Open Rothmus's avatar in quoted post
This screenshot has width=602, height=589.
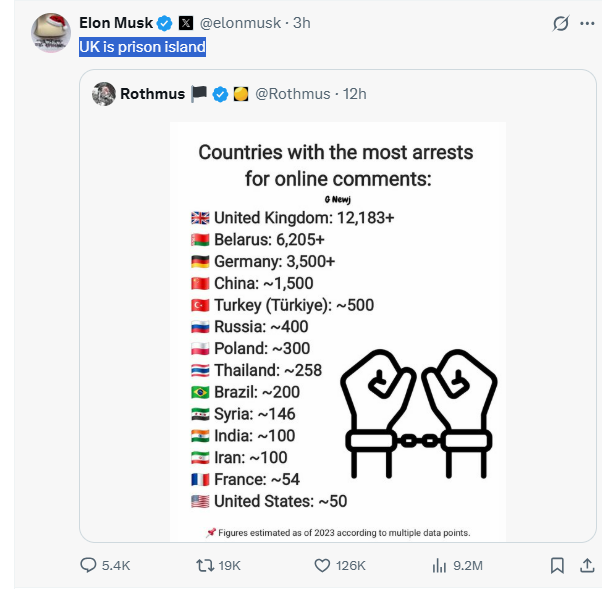pyautogui.click(x=103, y=94)
